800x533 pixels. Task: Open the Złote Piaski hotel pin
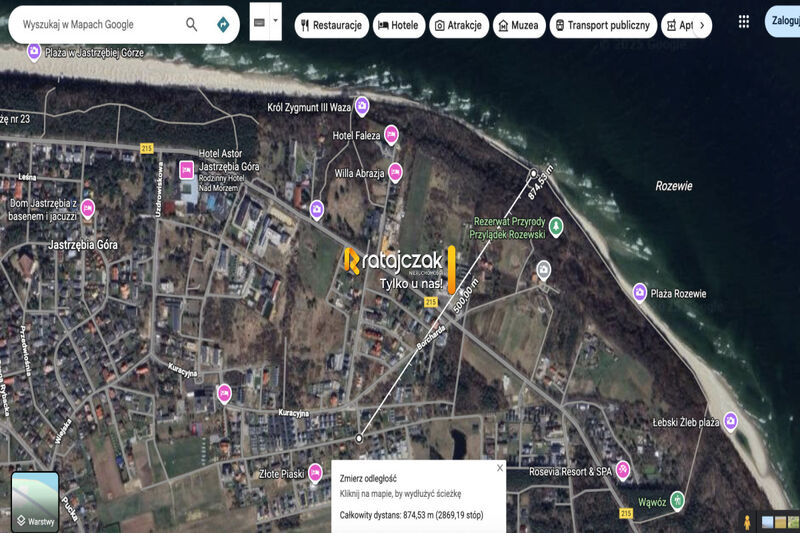coord(315,473)
